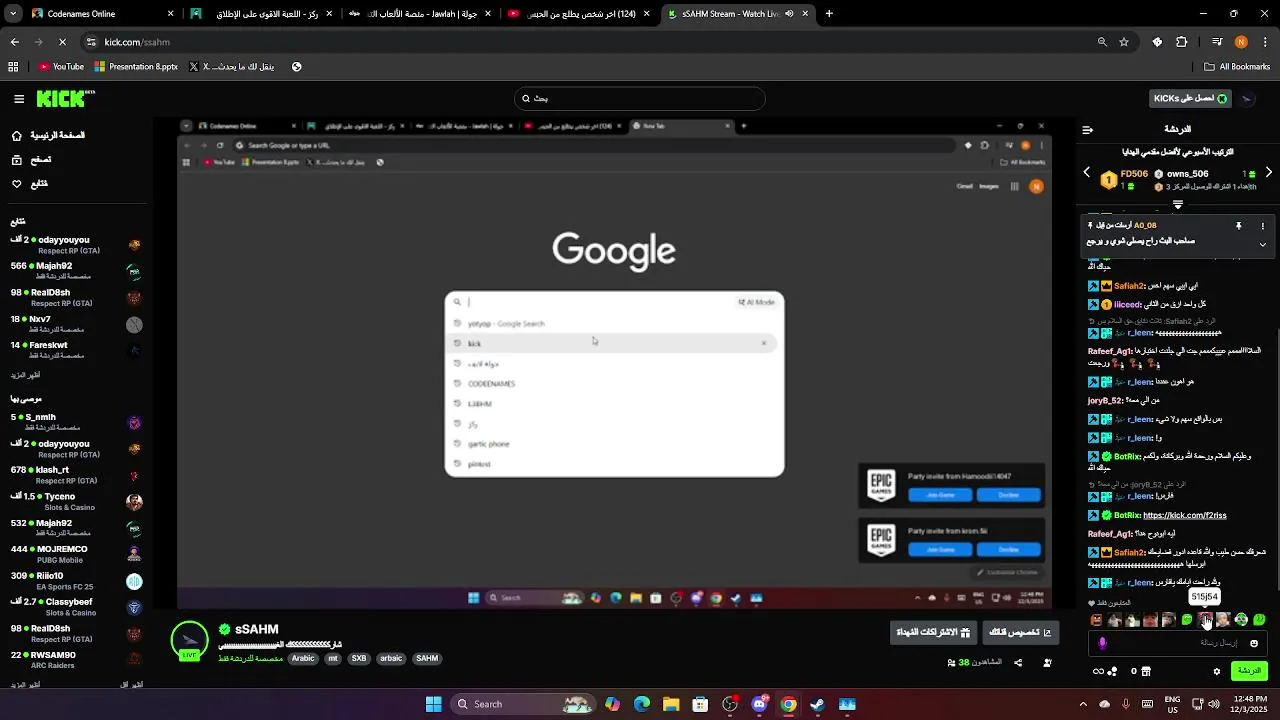Open the Browse icon in Kick's sidebar
Screen dimensions: 1280x720
17,160
